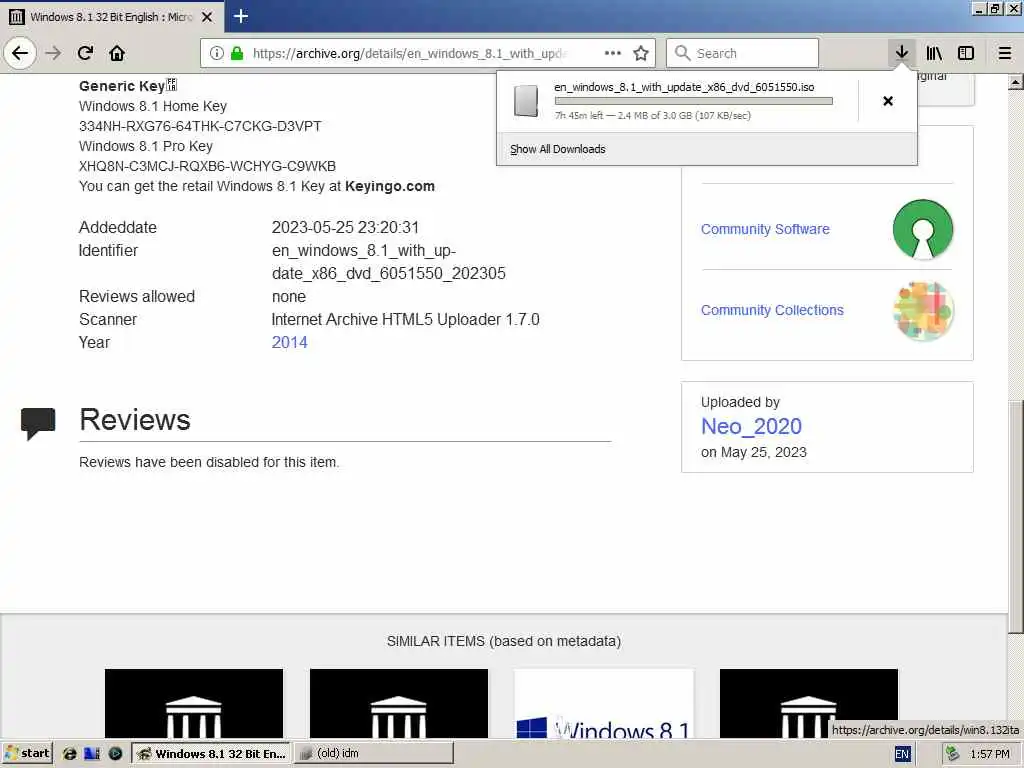Click the Reviews speech bubble icon
The image size is (1024, 768).
[x=38, y=423]
